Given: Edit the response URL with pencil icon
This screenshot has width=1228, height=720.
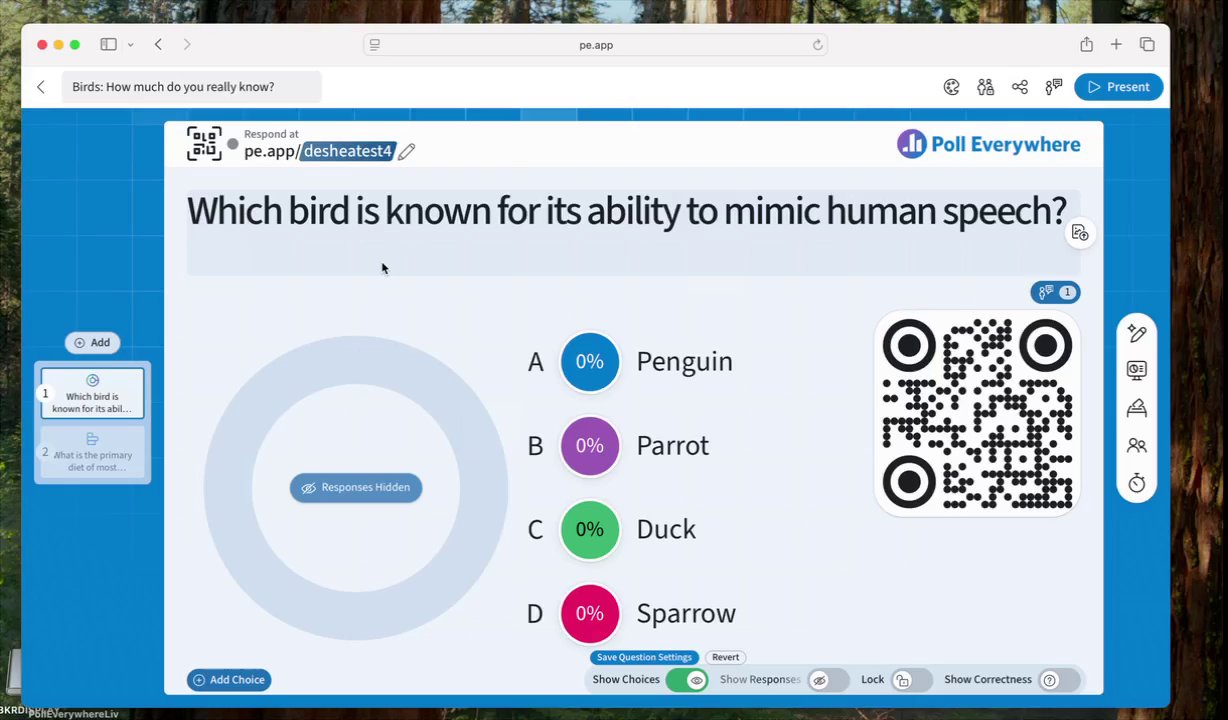Looking at the screenshot, I should coord(407,151).
